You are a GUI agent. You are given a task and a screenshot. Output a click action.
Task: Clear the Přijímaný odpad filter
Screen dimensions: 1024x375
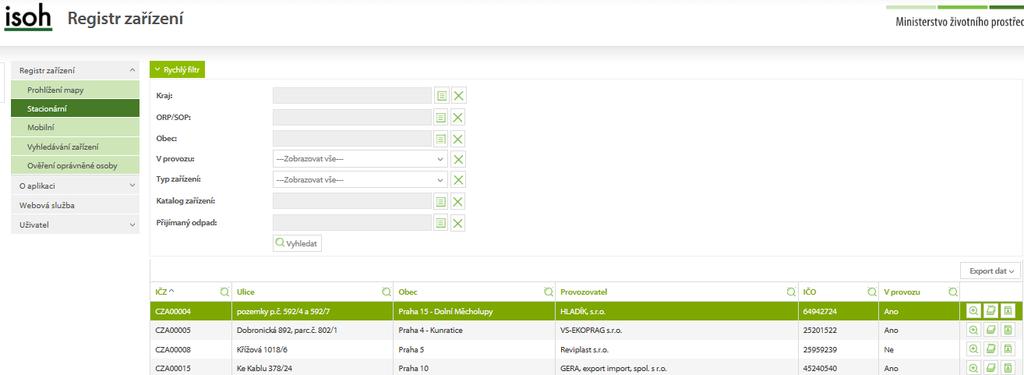[x=459, y=223]
